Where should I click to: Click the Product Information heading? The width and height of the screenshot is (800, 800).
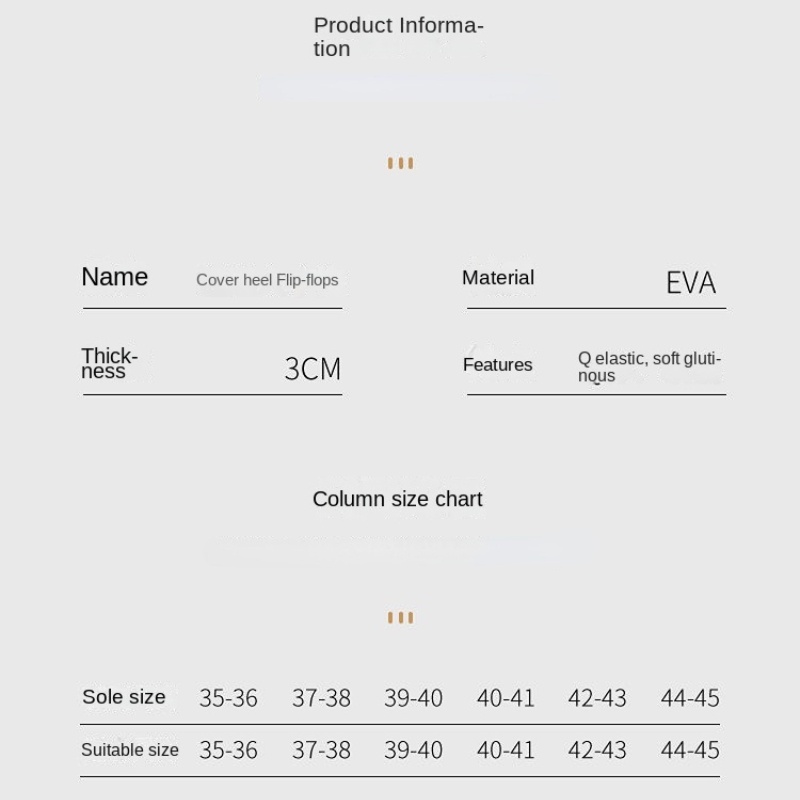(x=398, y=37)
